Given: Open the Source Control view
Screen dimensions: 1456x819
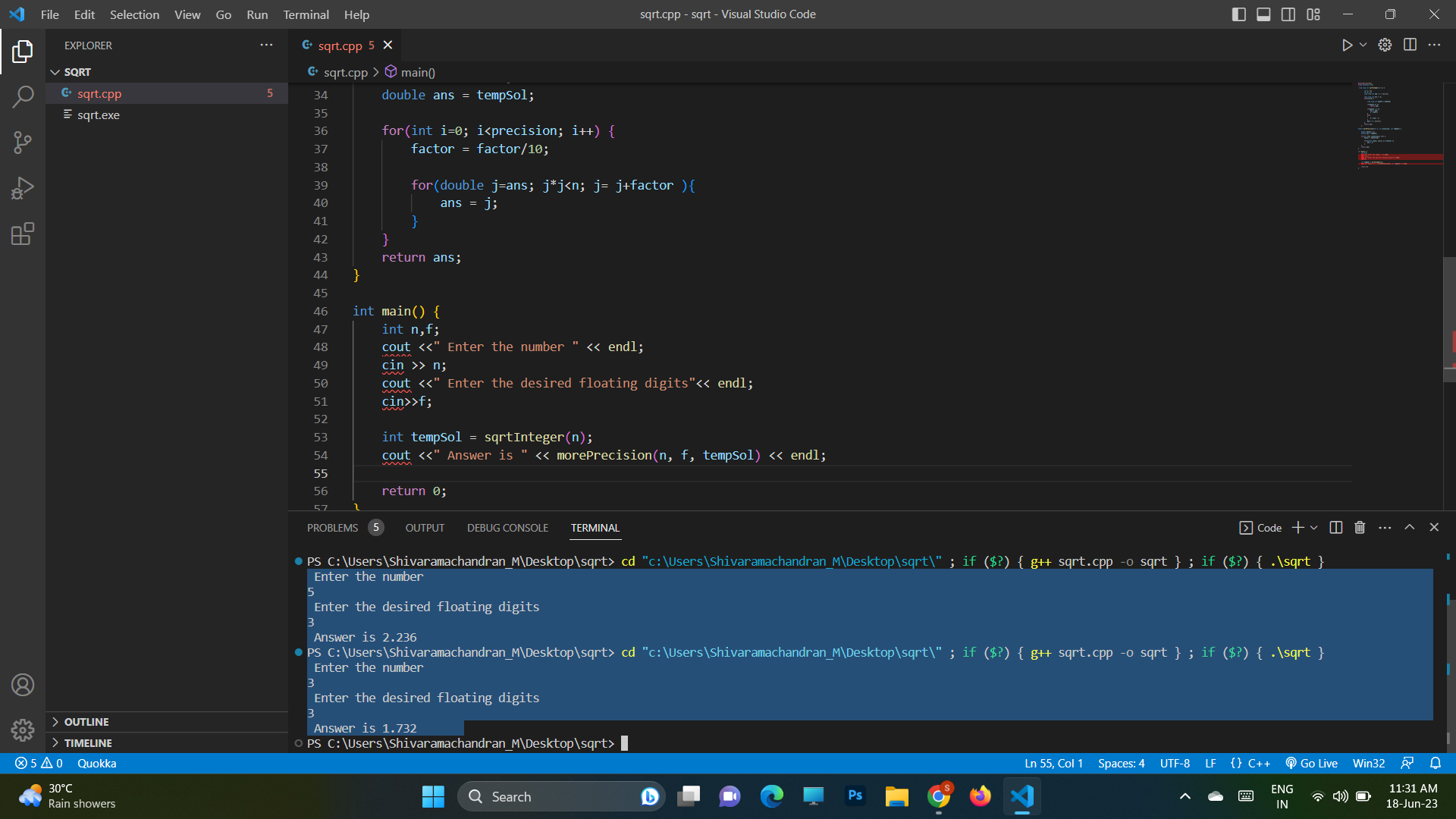Looking at the screenshot, I should click(23, 143).
